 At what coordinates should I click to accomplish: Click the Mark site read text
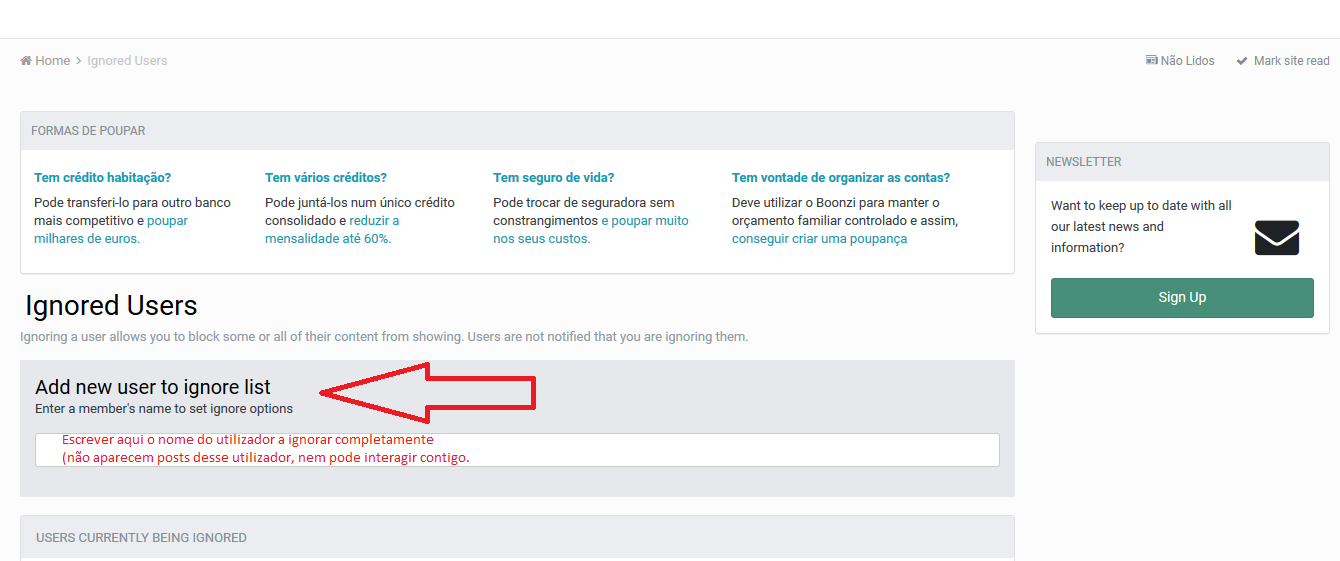point(1291,61)
